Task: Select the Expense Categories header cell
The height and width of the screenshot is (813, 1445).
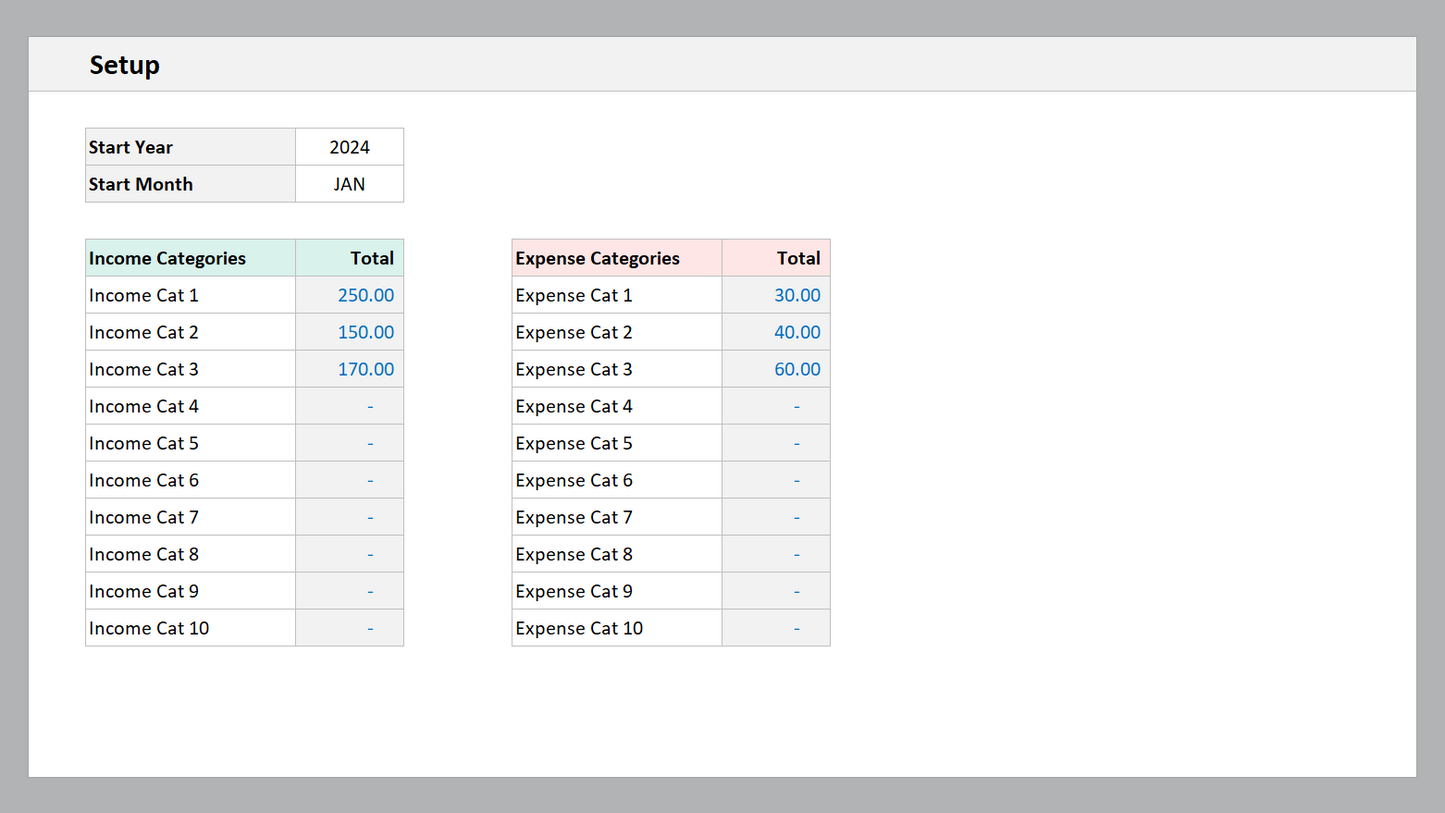Action: pyautogui.click(x=616, y=258)
